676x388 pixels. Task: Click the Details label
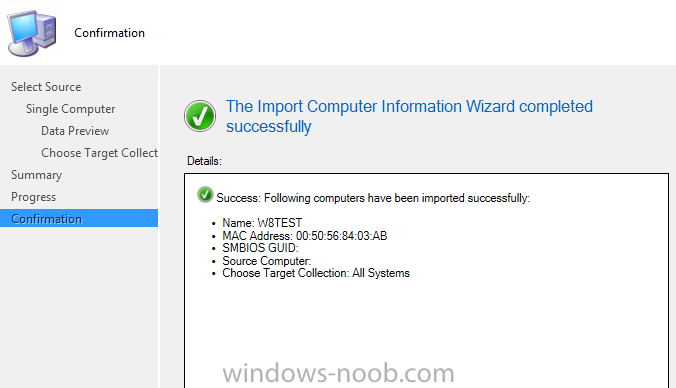204,161
